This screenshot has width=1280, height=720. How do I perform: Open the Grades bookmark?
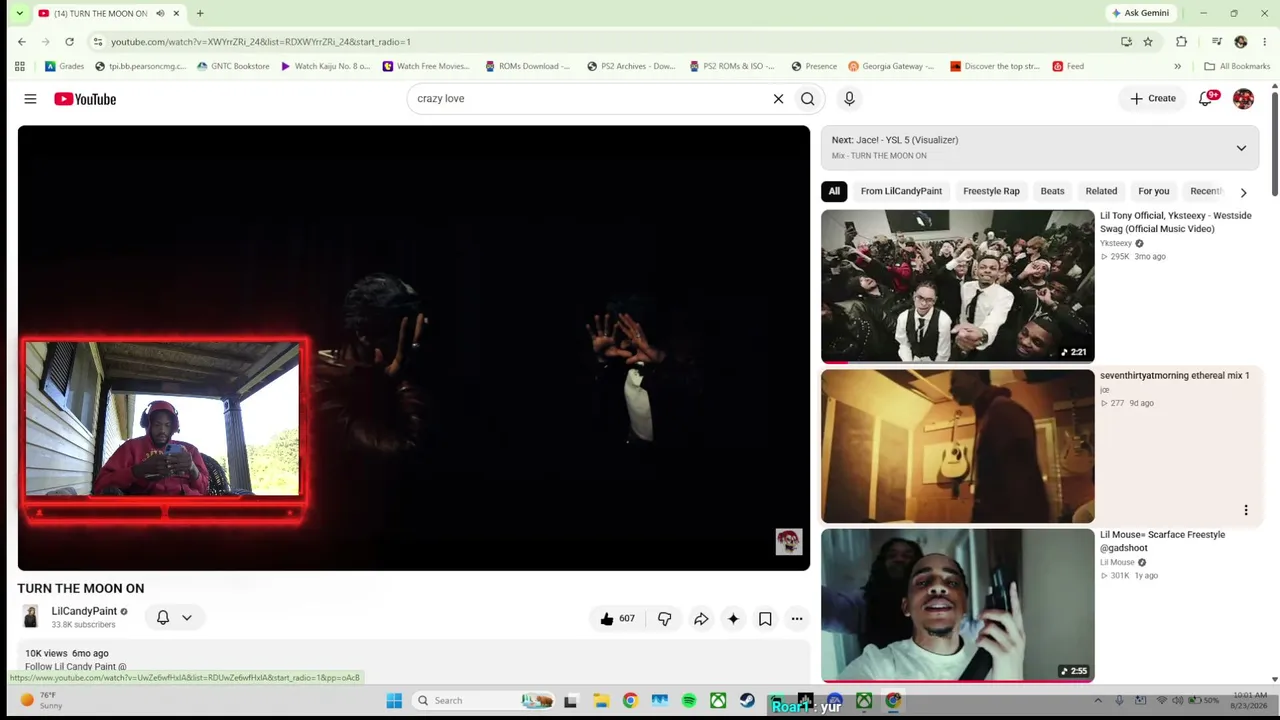64,66
